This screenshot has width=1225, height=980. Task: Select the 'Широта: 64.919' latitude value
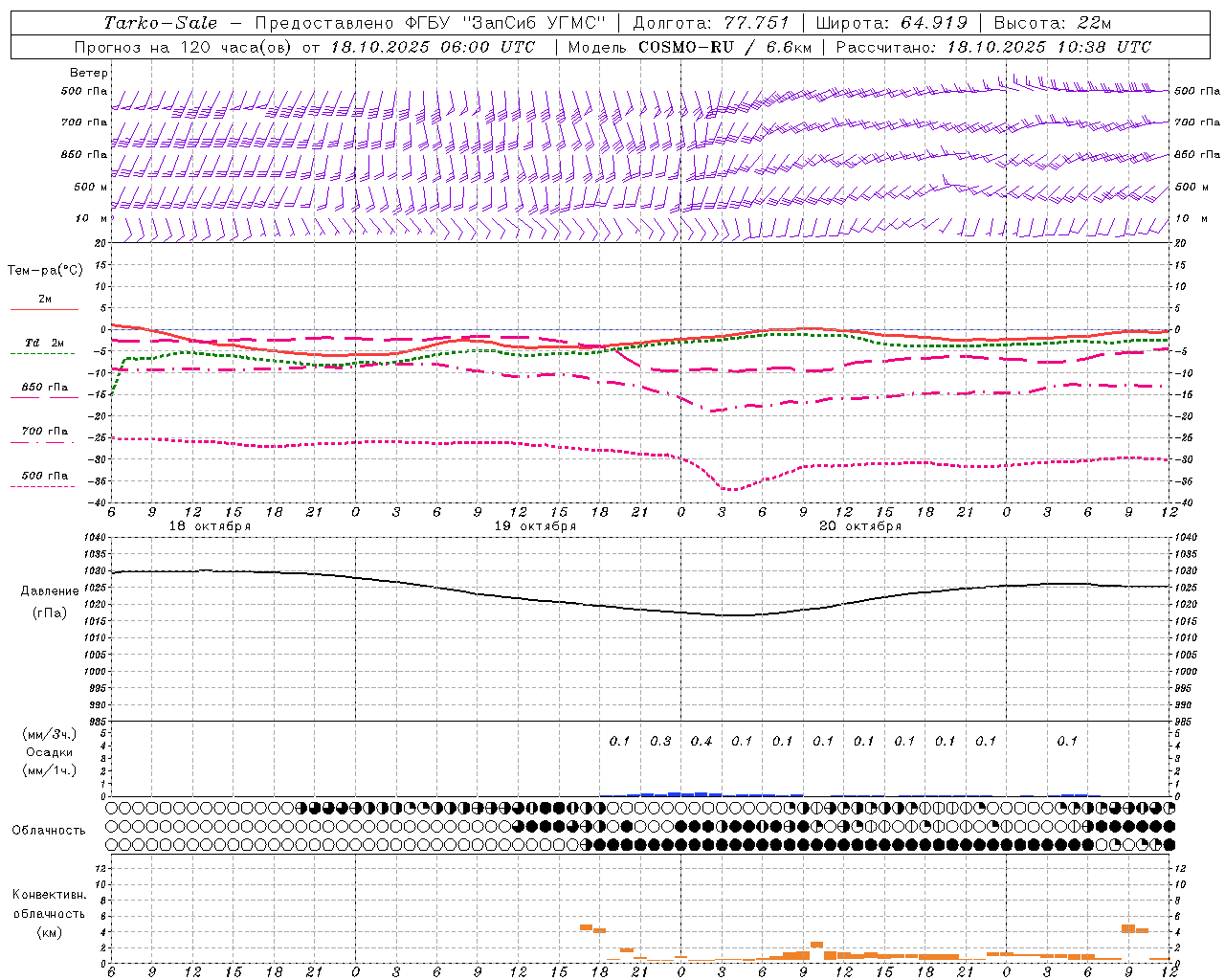(891, 23)
